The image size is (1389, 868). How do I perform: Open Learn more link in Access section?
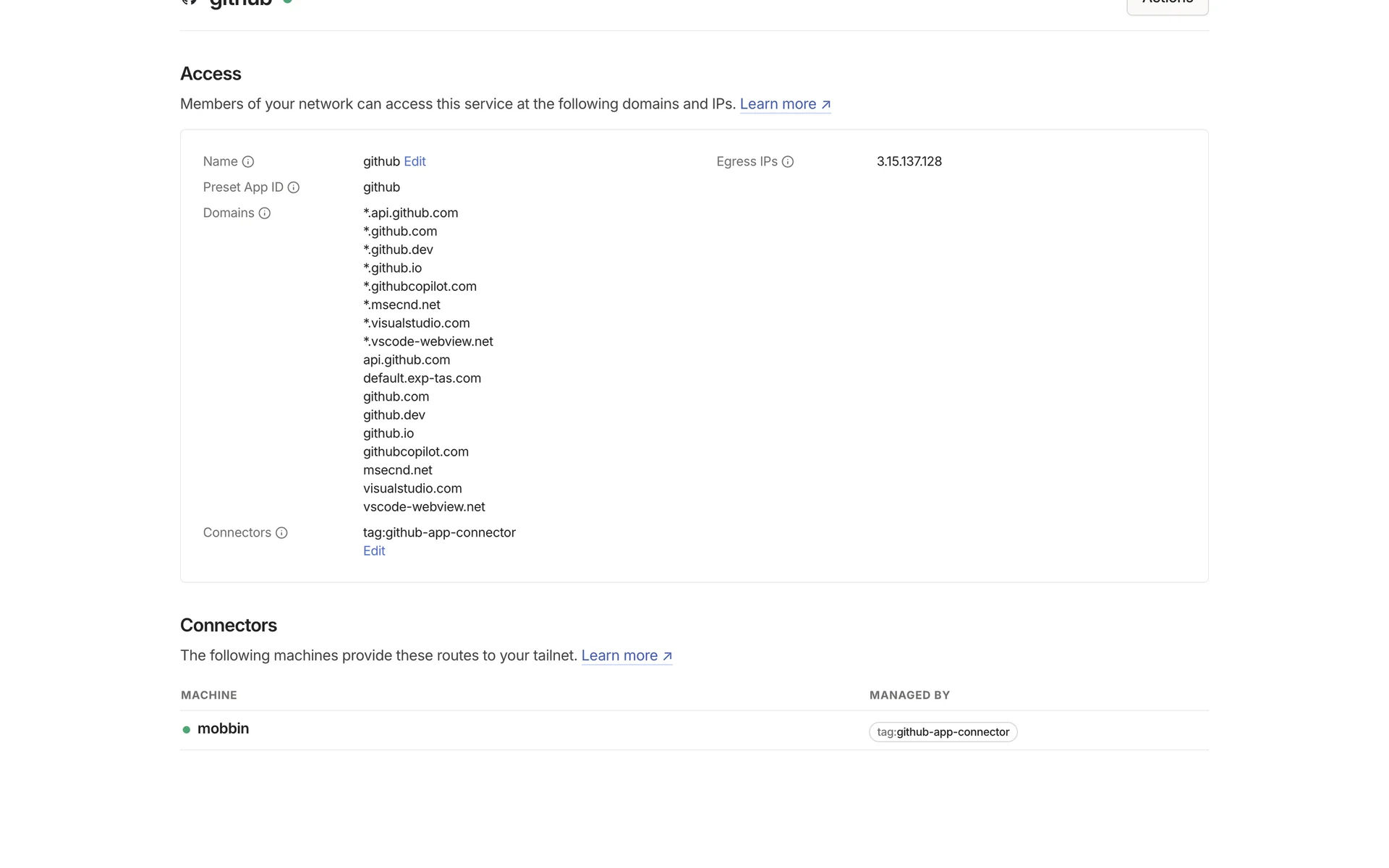tap(778, 104)
